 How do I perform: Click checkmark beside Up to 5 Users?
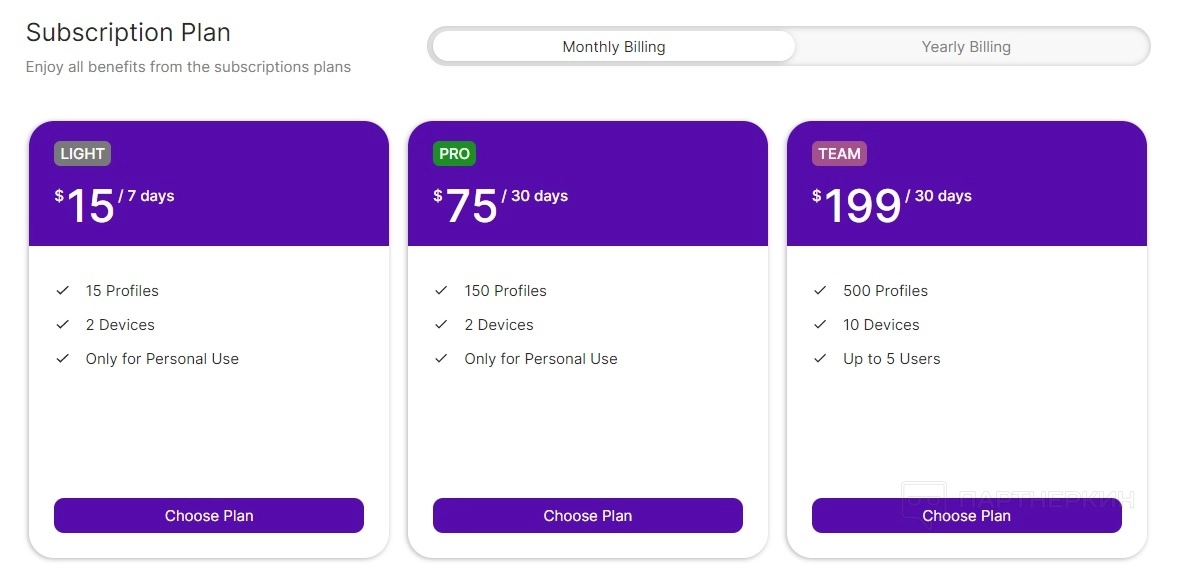(x=820, y=359)
